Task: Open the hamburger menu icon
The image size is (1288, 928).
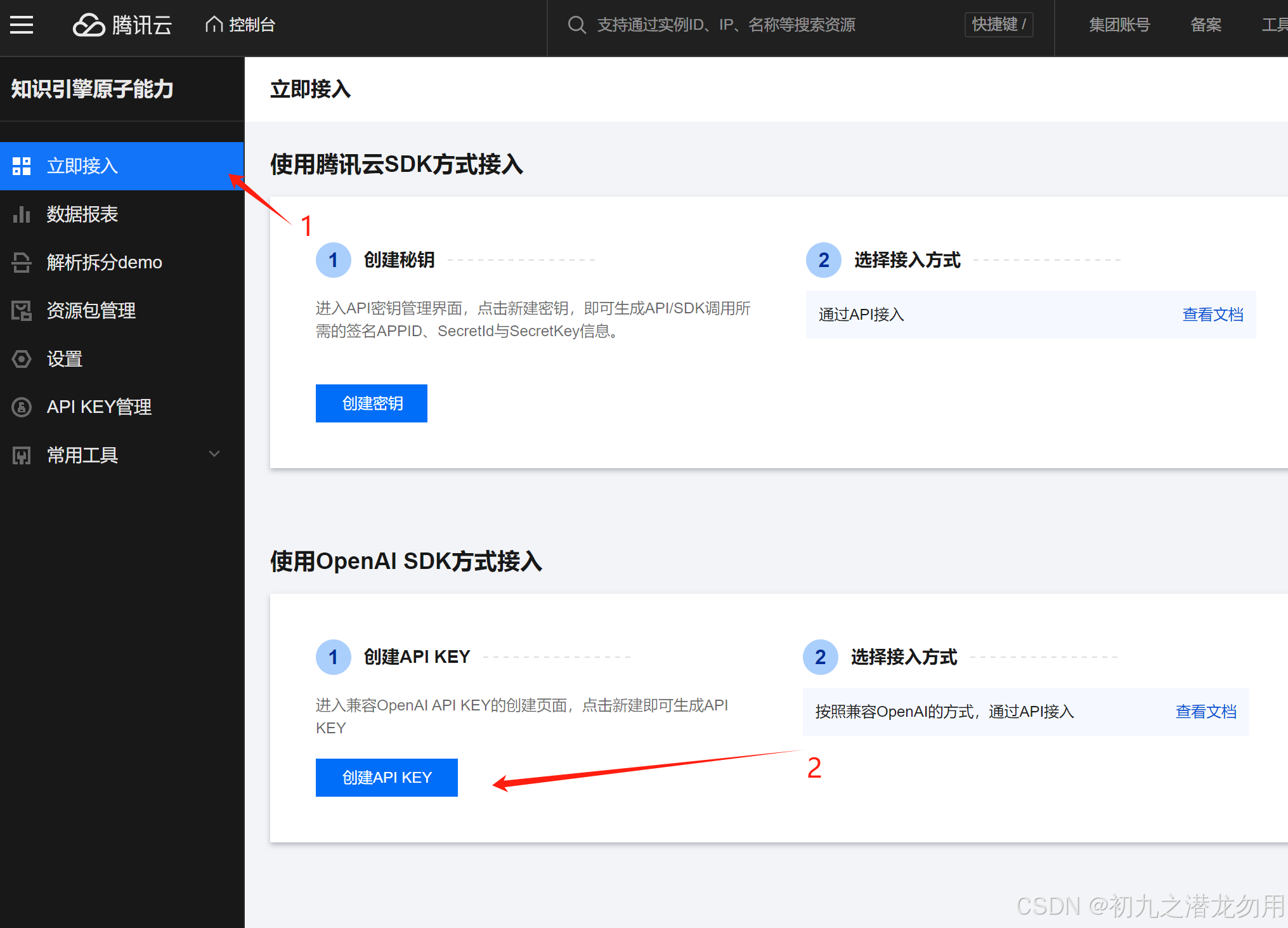Action: [22, 25]
